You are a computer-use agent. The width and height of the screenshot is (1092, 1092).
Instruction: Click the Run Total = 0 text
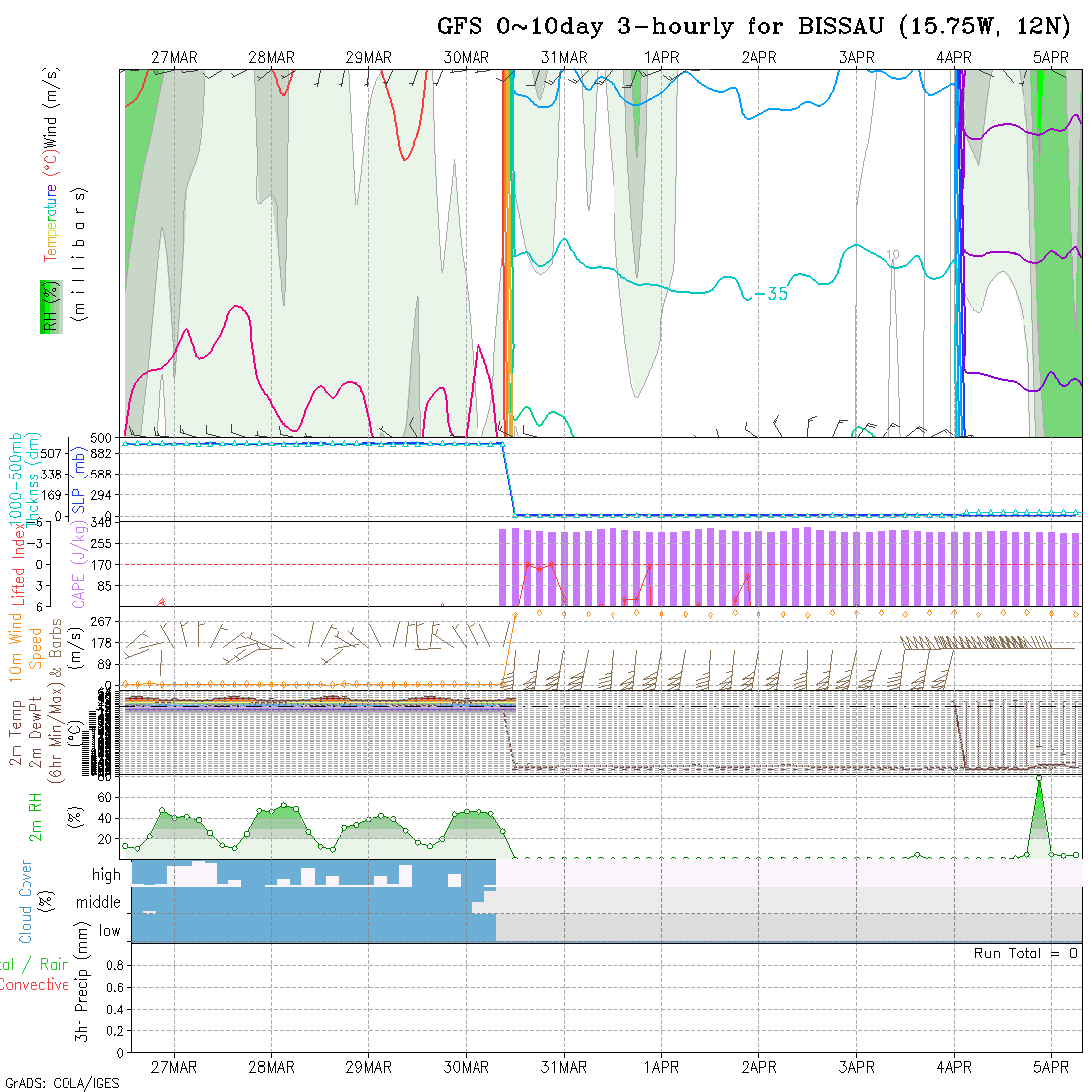coord(1025,953)
